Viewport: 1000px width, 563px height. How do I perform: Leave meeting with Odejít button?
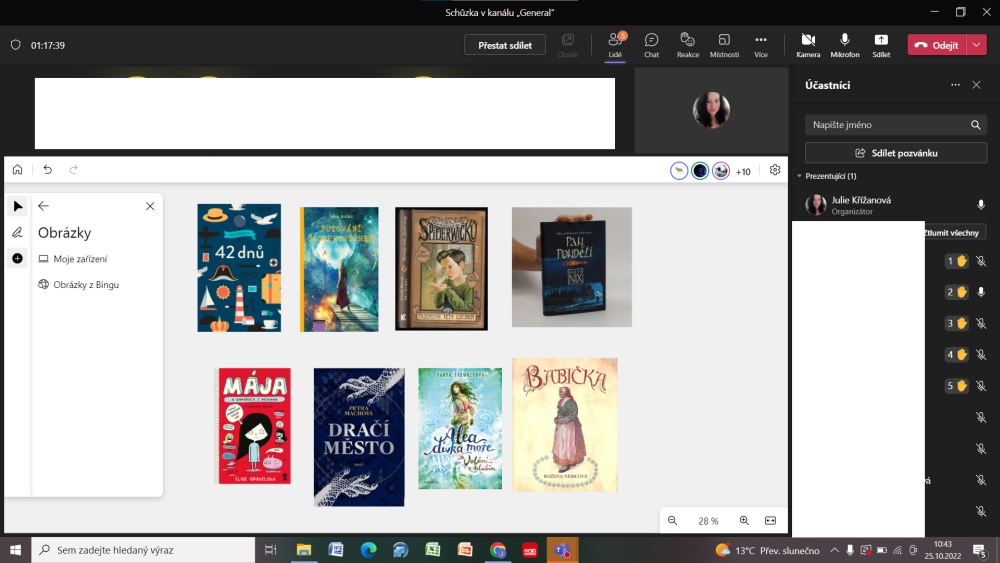point(937,45)
